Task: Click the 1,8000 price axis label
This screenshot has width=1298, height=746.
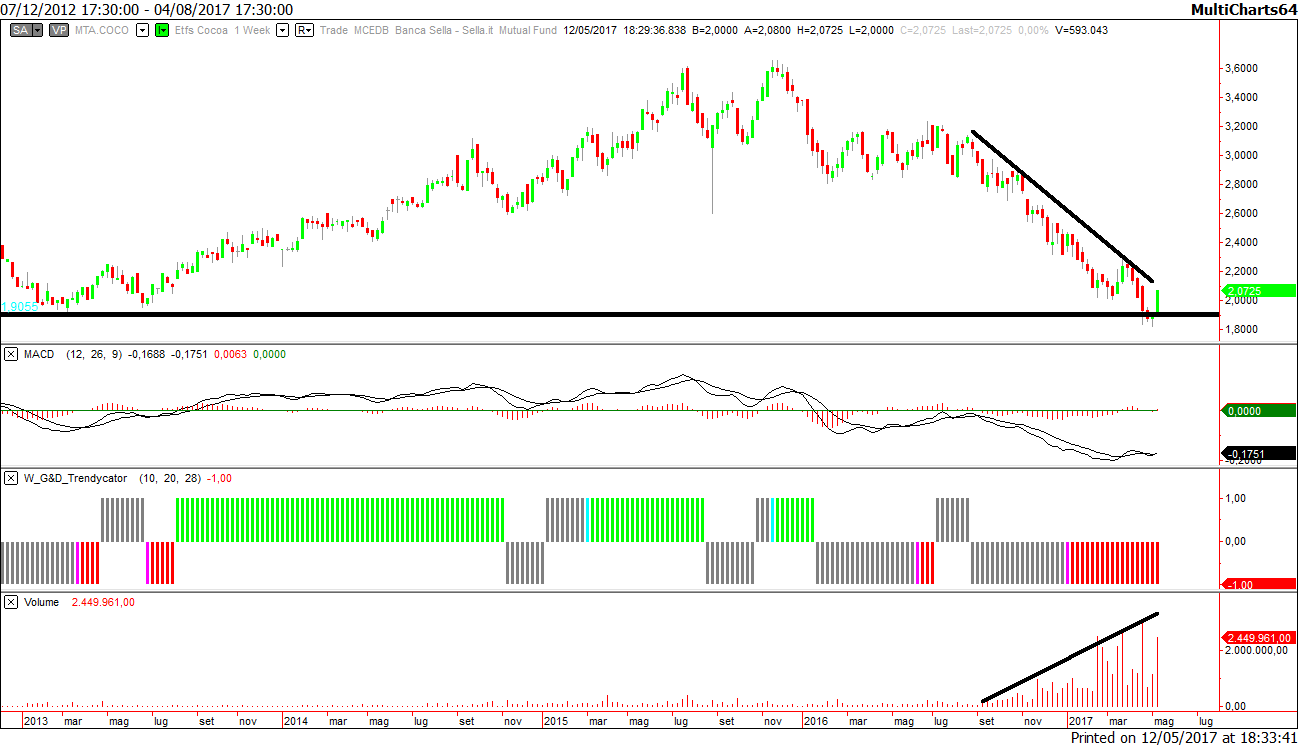Action: coord(1243,329)
